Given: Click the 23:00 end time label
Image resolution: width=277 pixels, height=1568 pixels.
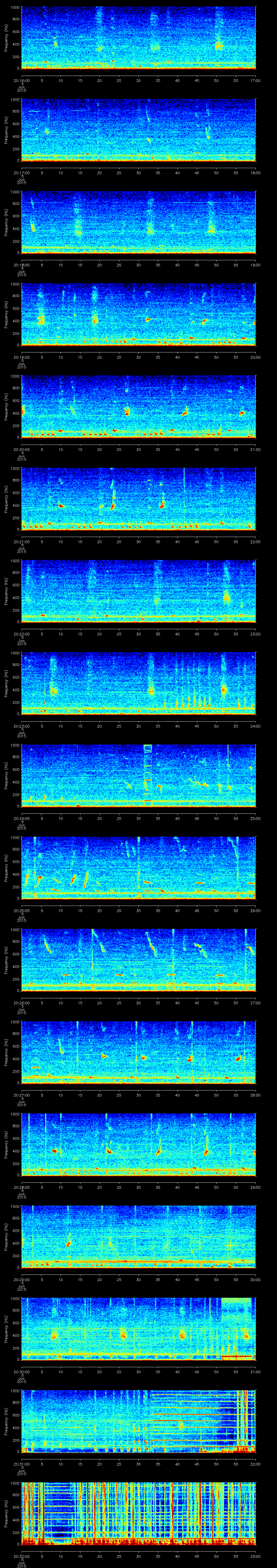Looking at the screenshot, I should tap(256, 634).
